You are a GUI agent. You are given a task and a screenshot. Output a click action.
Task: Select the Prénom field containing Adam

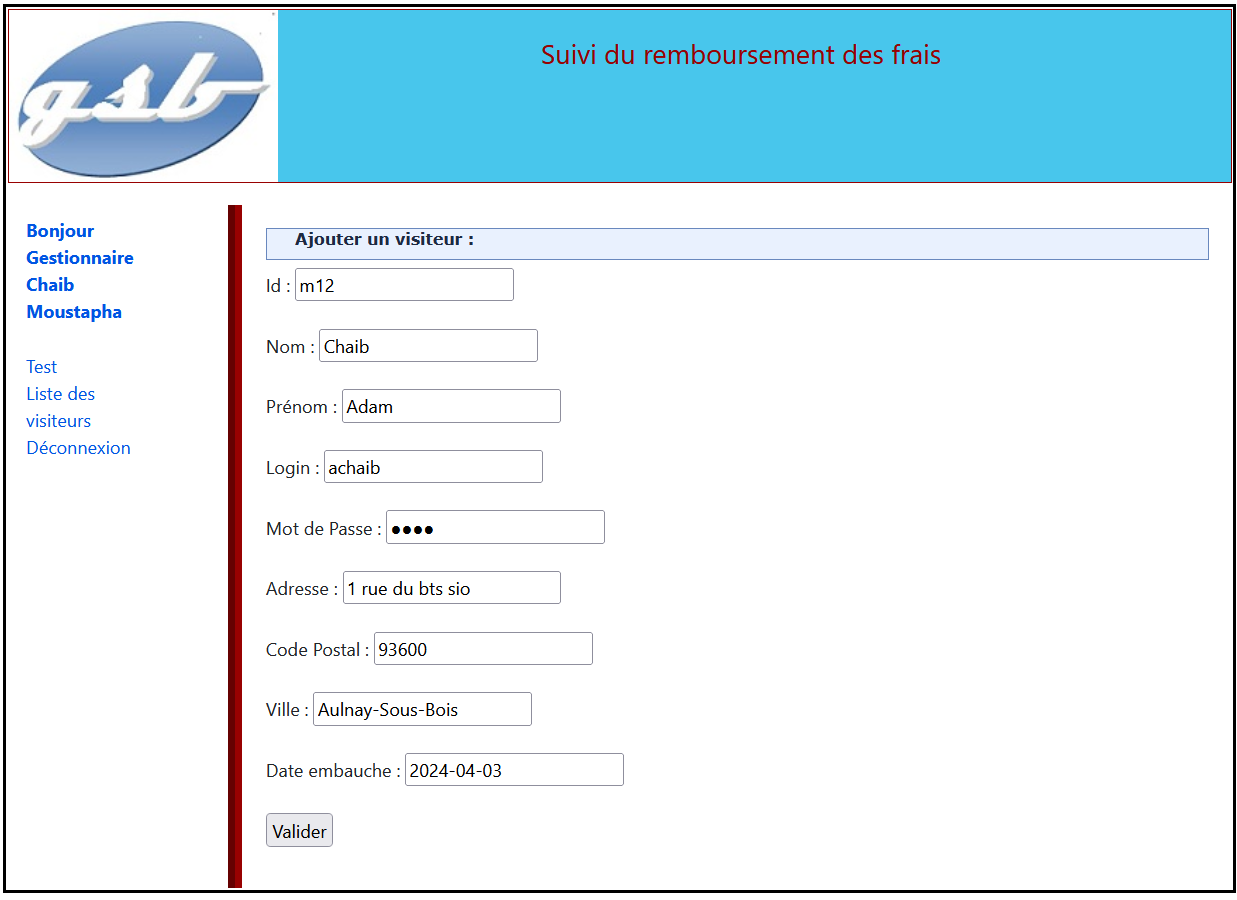(x=451, y=407)
